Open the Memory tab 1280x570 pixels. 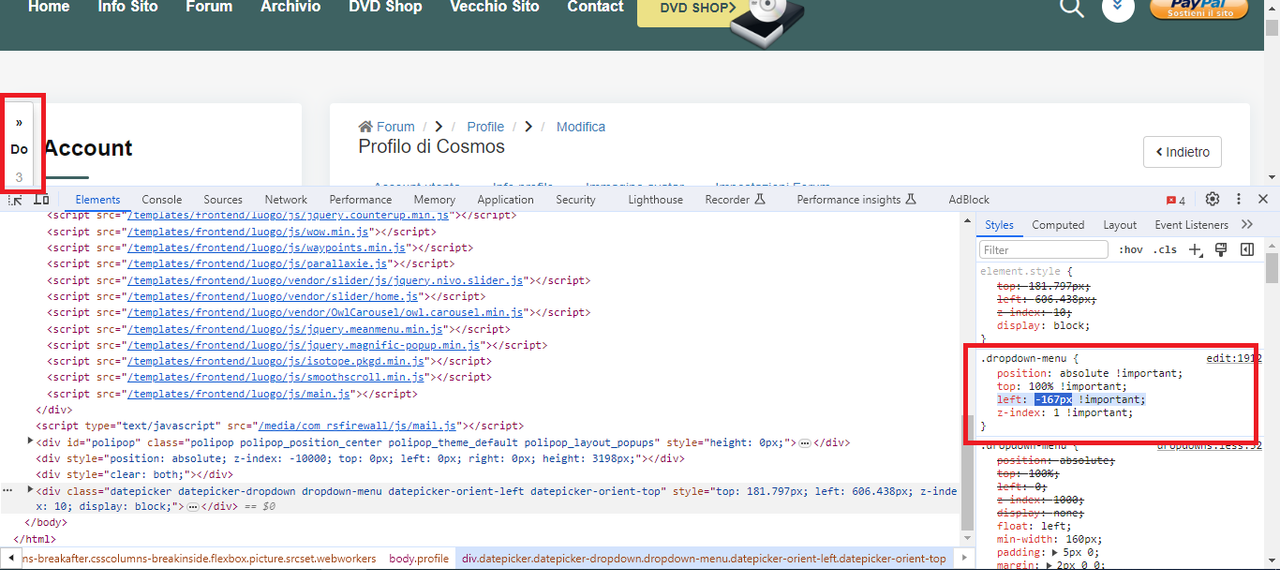click(434, 200)
